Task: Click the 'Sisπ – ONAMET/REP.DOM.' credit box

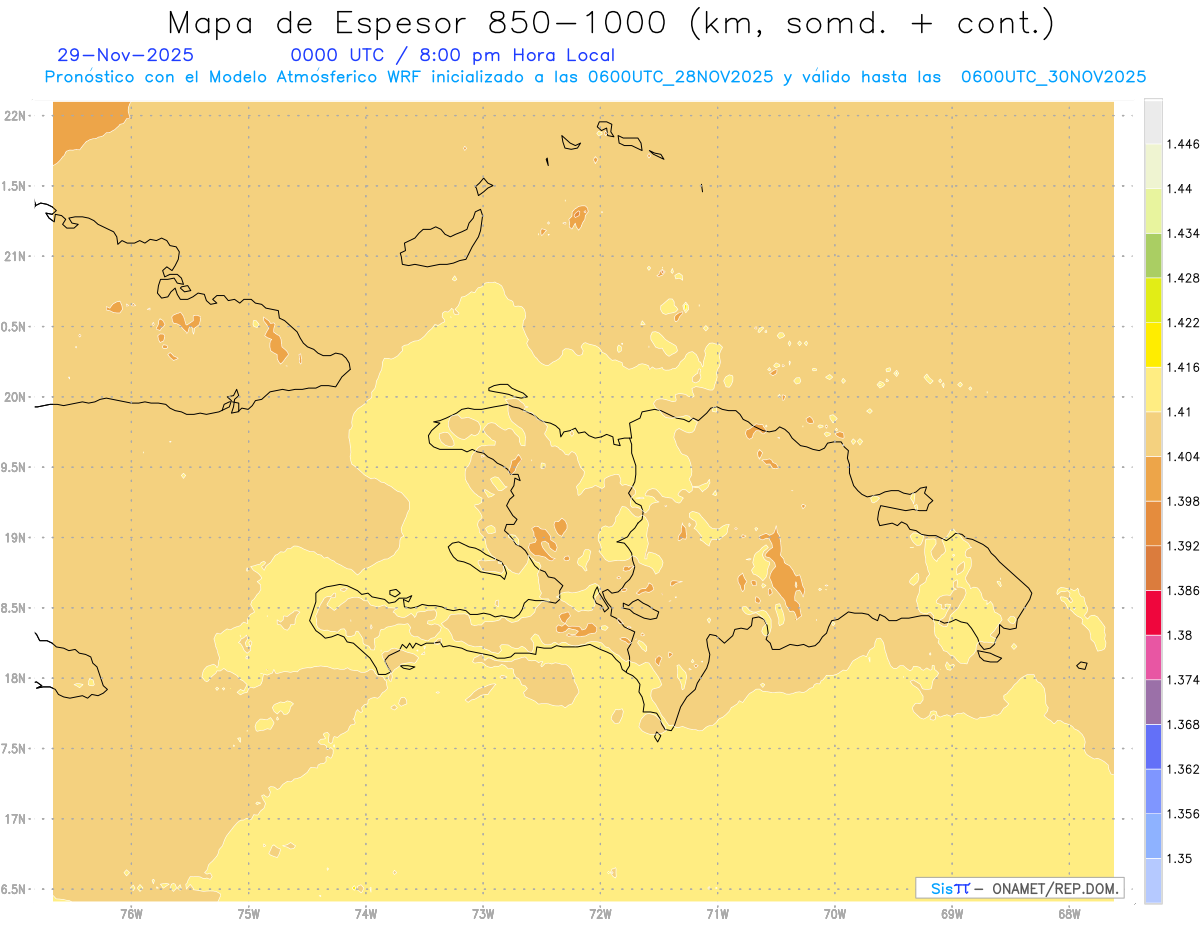Action: pos(1019,888)
